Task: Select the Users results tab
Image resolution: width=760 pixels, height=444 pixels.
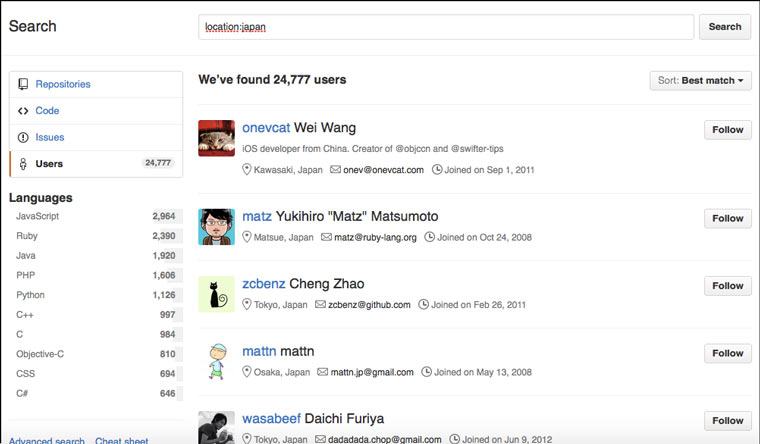Action: tap(96, 164)
